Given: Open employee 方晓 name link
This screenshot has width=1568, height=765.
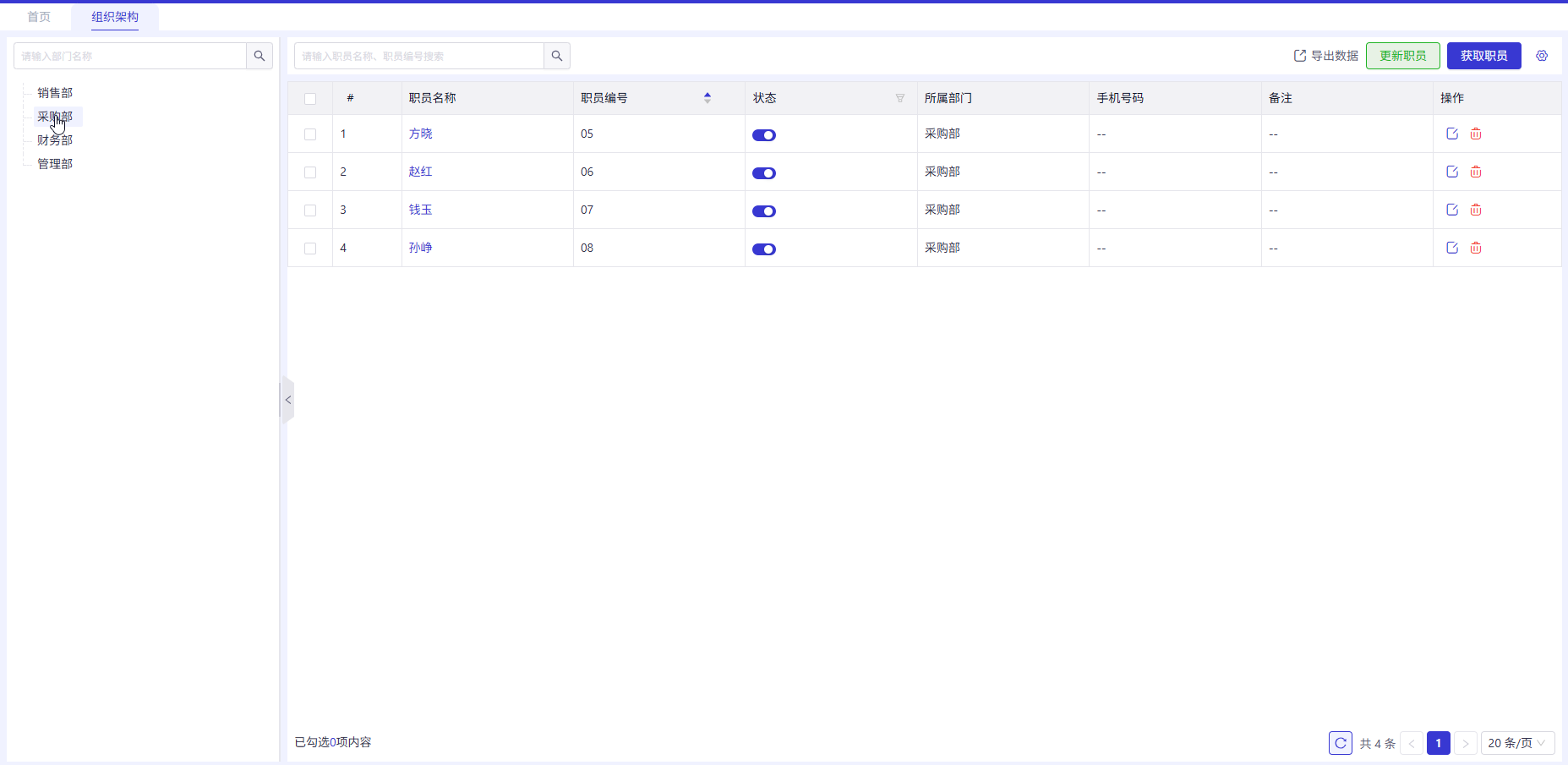Looking at the screenshot, I should click(x=420, y=134).
